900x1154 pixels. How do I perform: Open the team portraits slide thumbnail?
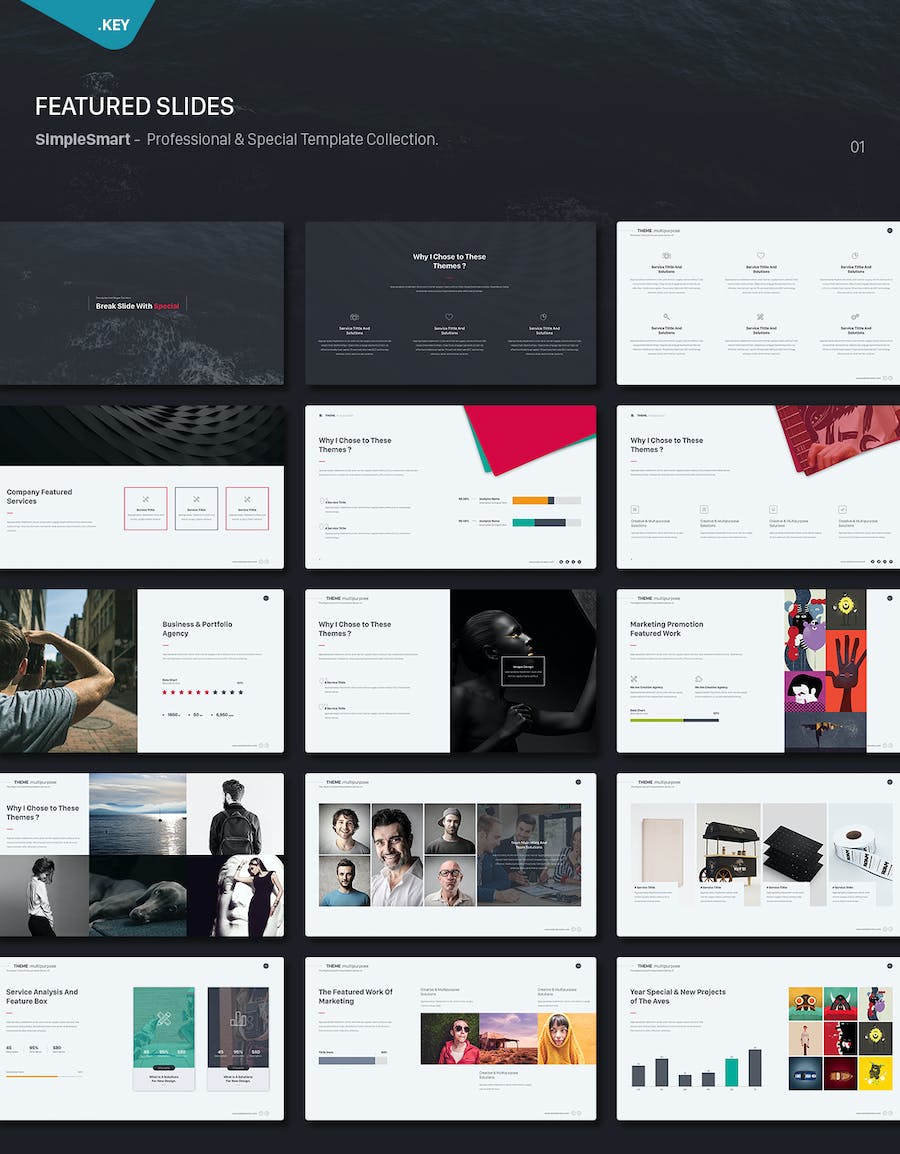(450, 854)
